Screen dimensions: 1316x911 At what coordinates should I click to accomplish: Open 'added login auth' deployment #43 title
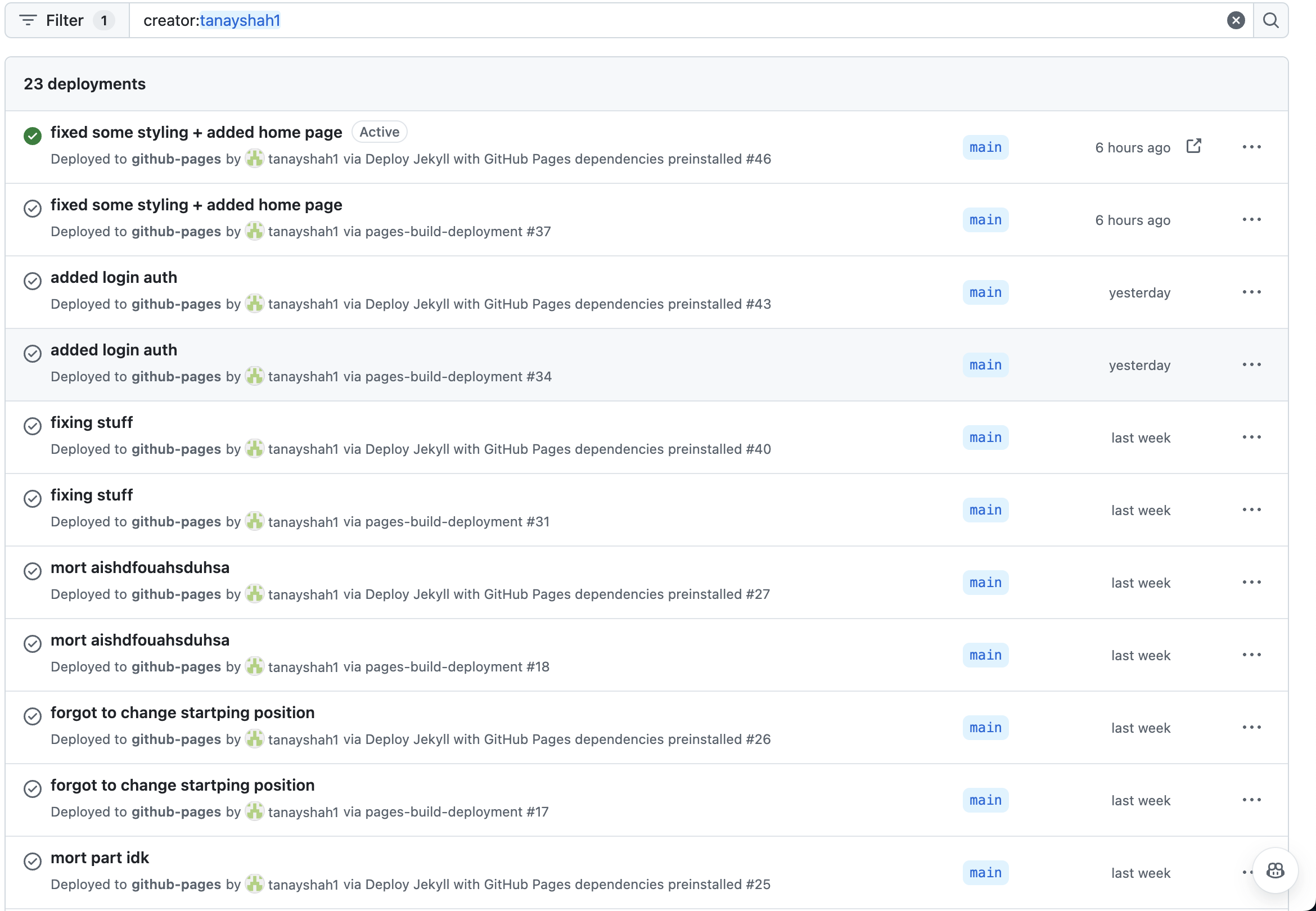pyautogui.click(x=114, y=277)
